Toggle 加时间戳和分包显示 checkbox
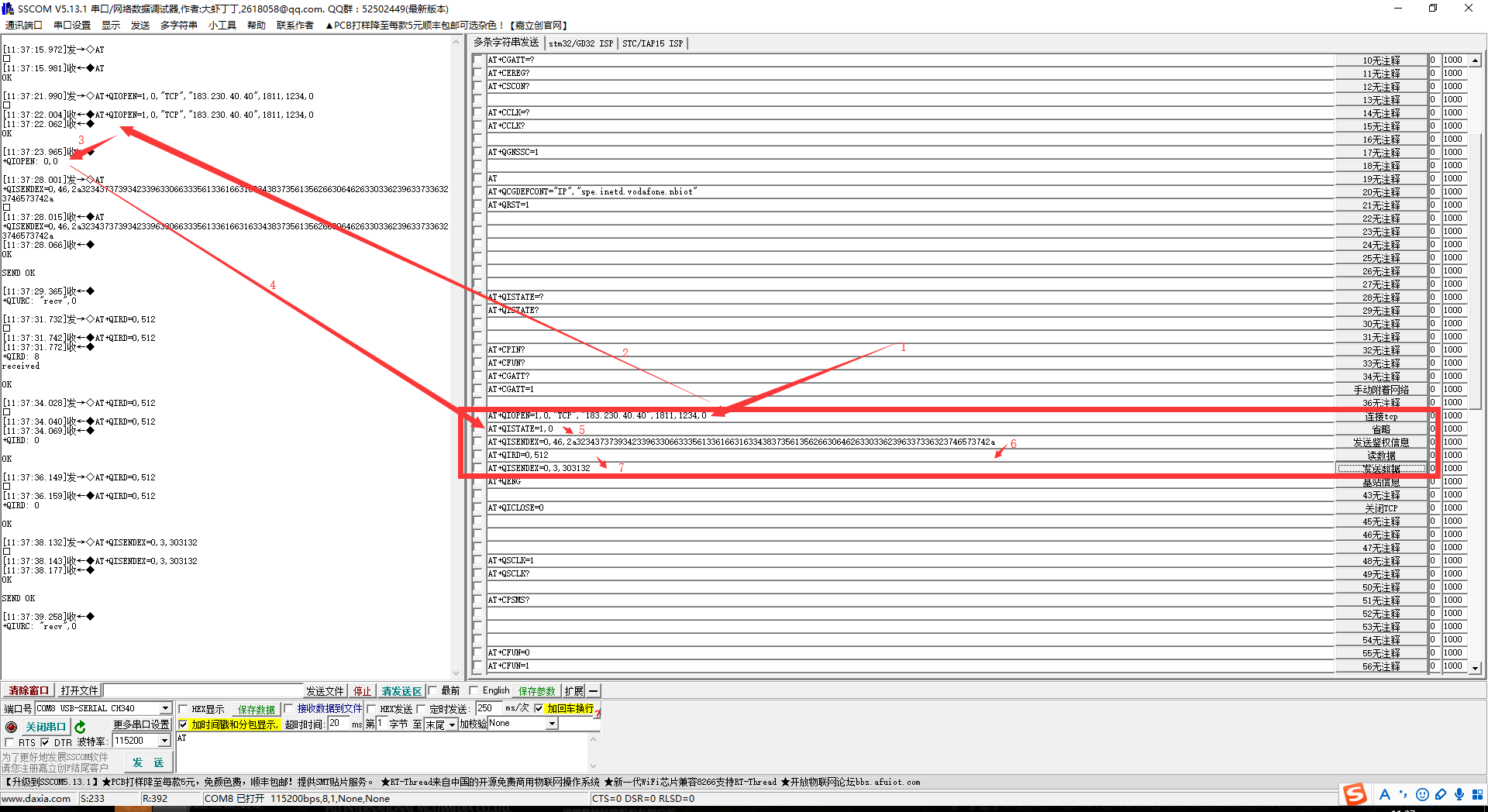Image resolution: width=1488 pixels, height=812 pixels. pyautogui.click(x=183, y=724)
